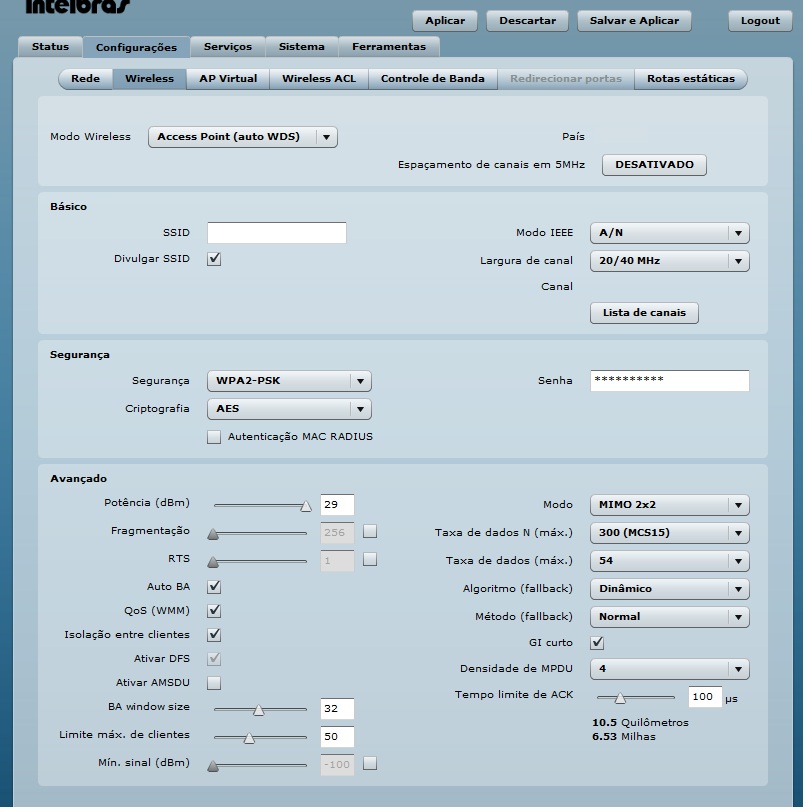Open the Configurações tab

tap(136, 47)
